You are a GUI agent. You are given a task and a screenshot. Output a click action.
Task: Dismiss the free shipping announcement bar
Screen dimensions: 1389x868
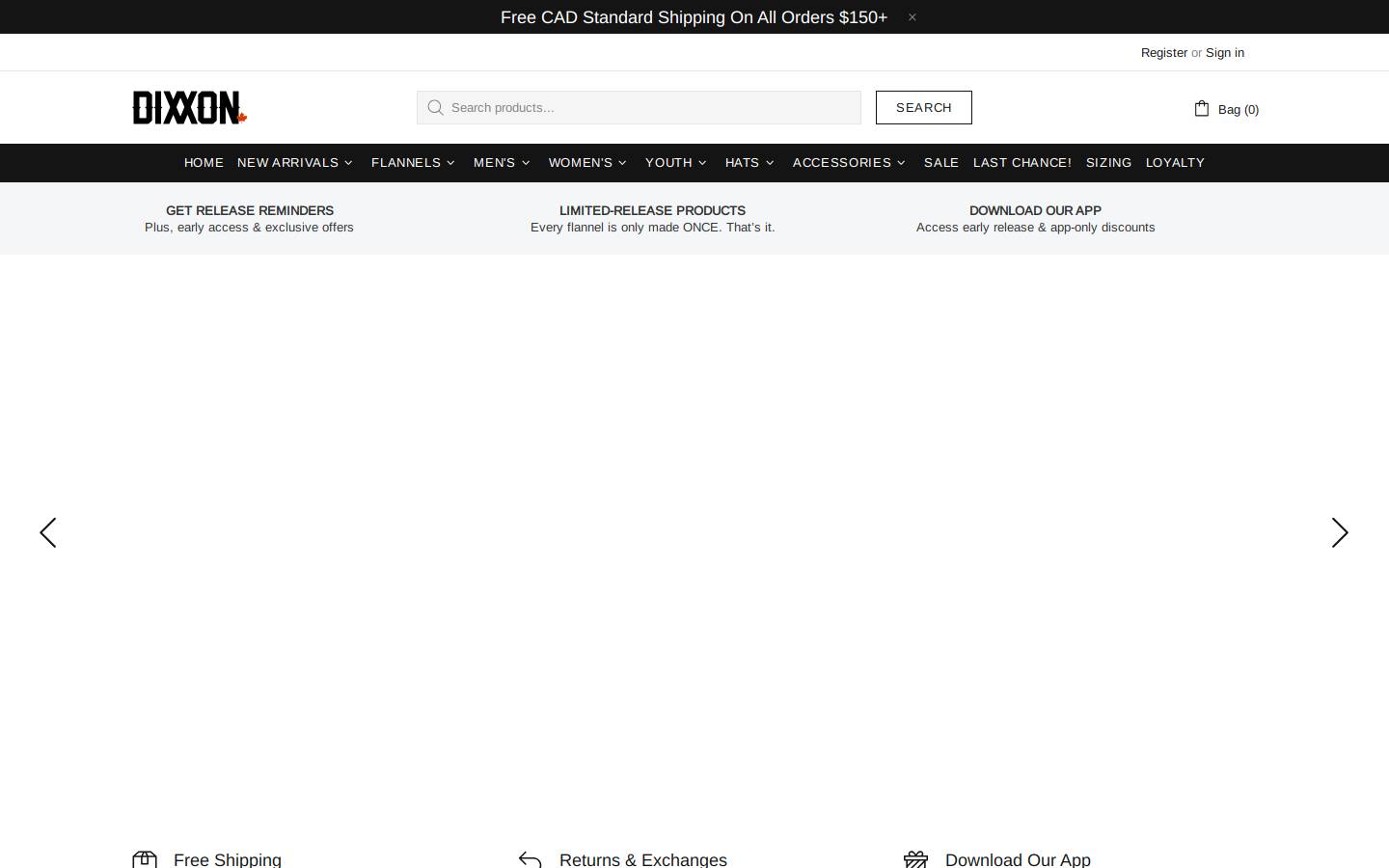[x=912, y=17]
